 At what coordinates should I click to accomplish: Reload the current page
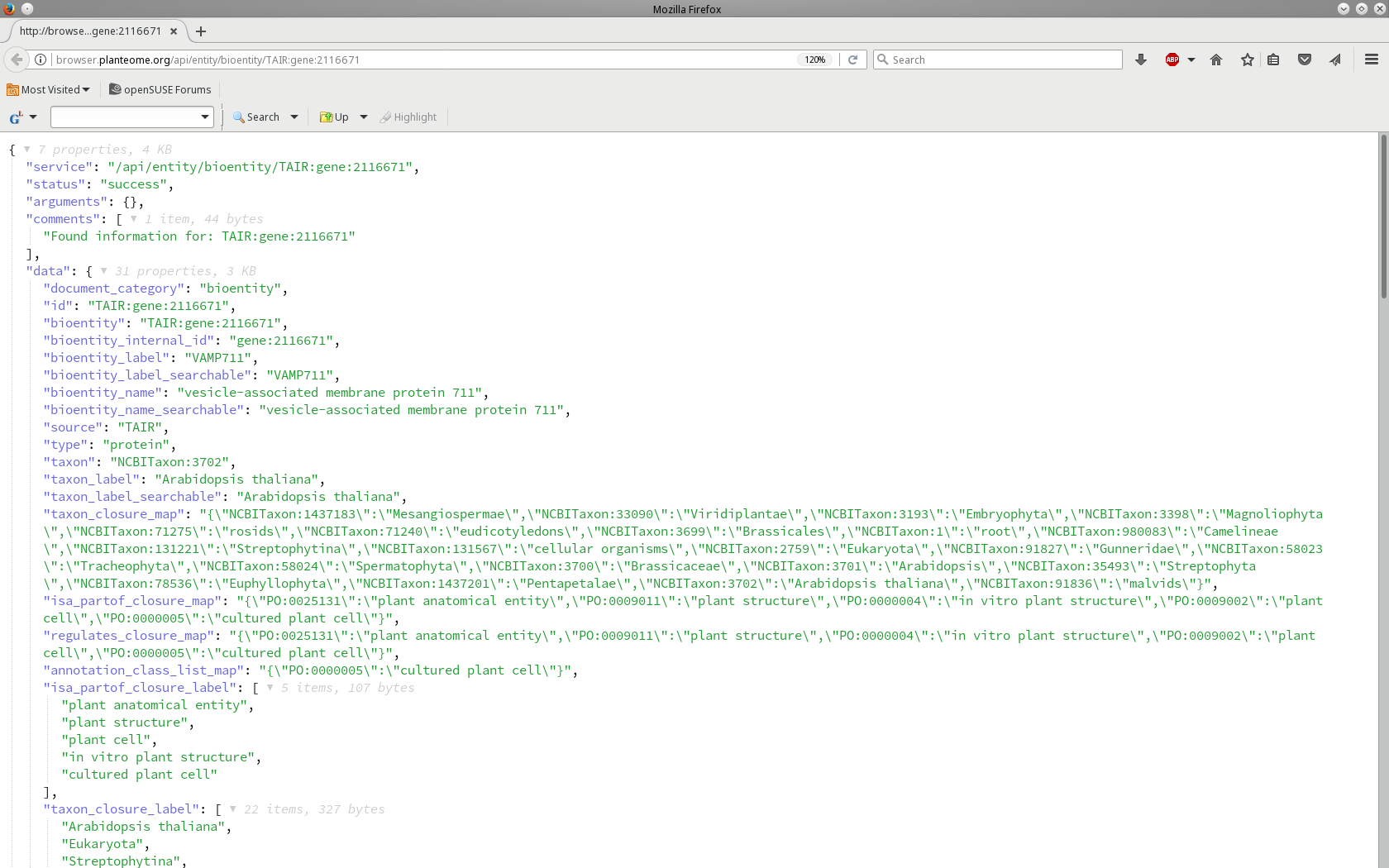(x=852, y=60)
